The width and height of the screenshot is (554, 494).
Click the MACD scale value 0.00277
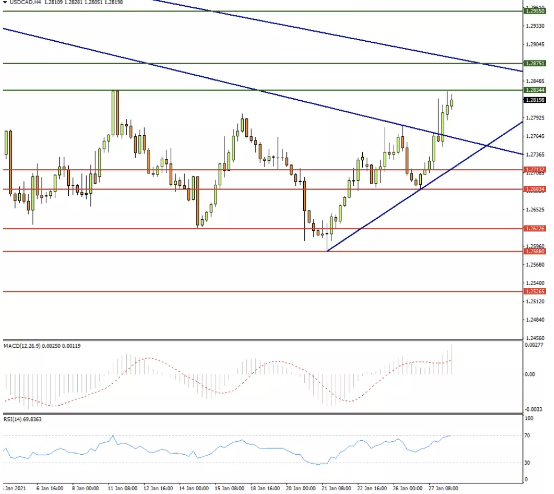533,345
